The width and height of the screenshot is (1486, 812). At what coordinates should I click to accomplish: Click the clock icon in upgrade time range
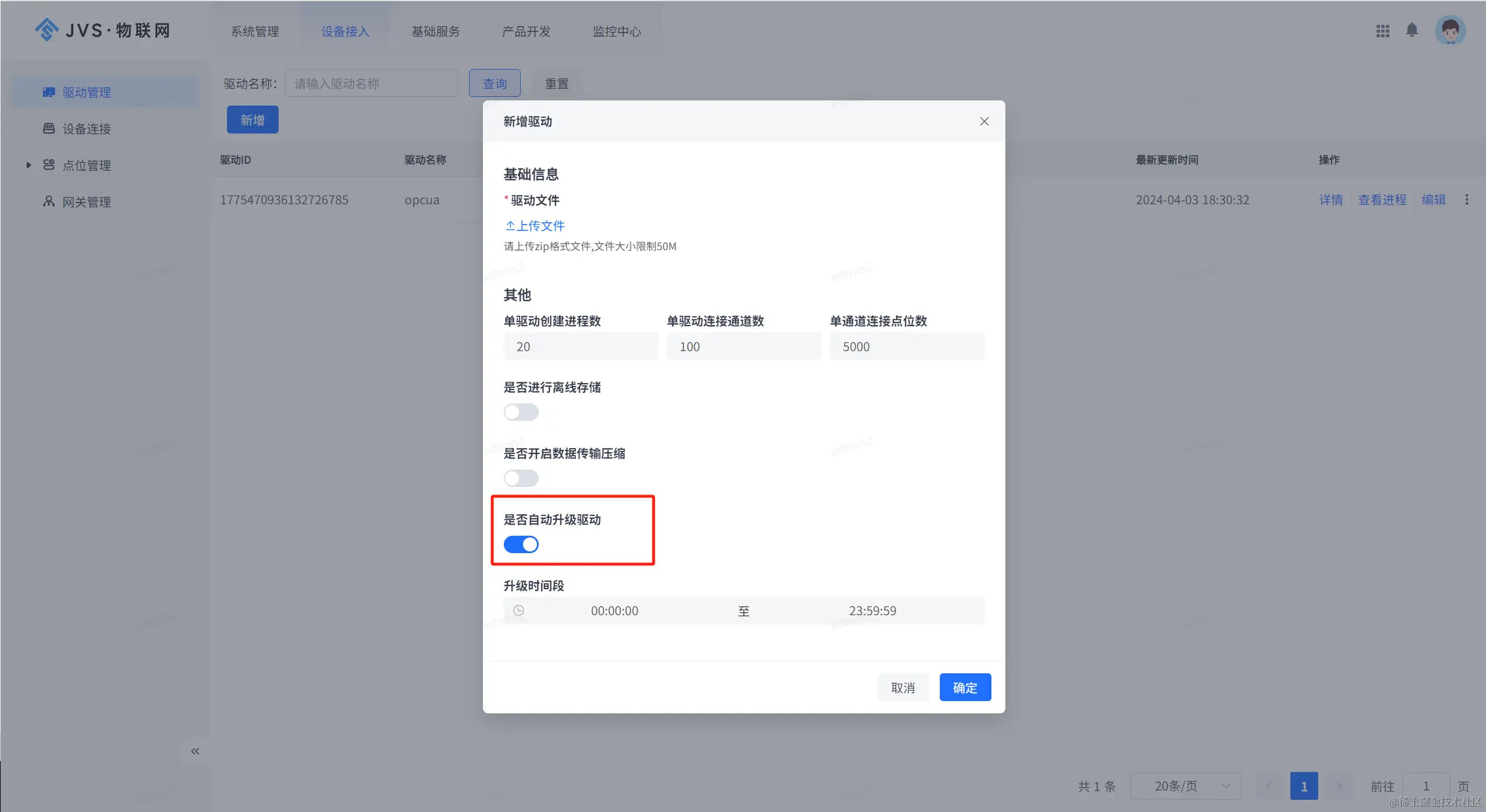coord(518,610)
